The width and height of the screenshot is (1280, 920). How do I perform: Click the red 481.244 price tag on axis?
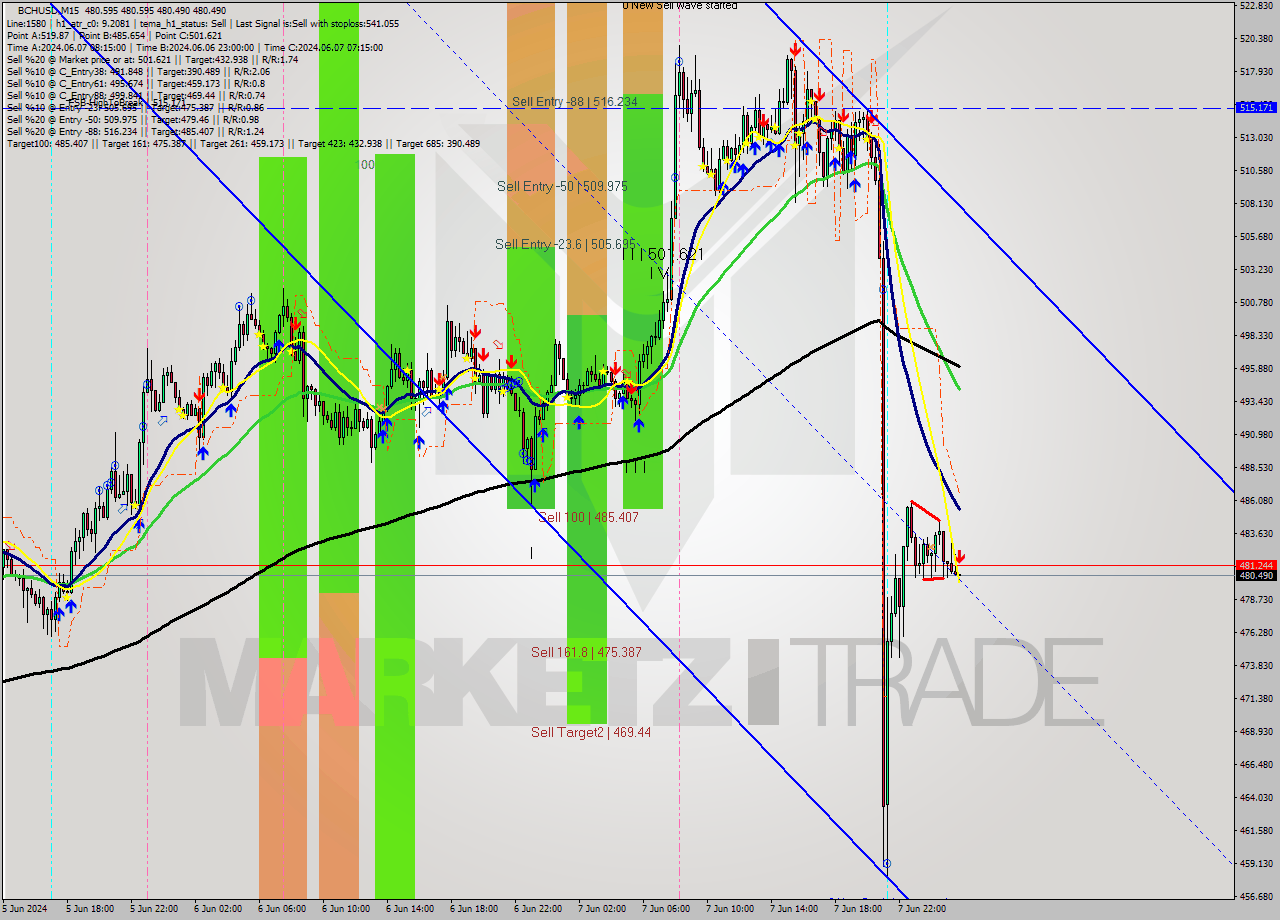[1256, 565]
